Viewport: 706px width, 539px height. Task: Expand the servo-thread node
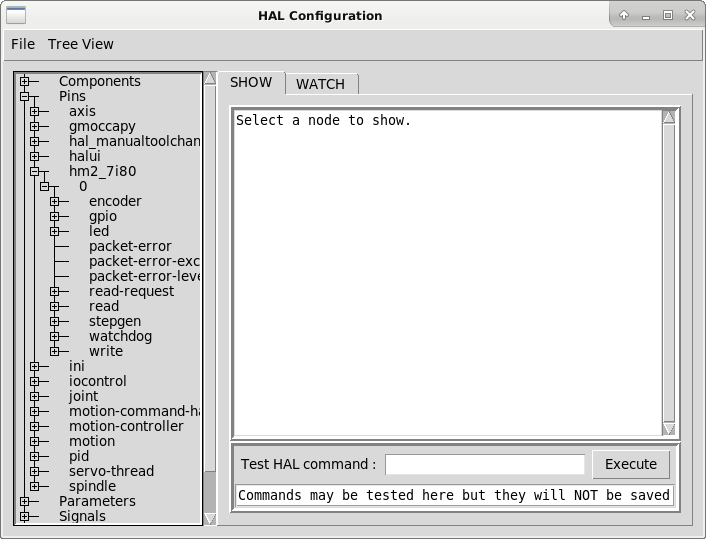coord(35,471)
